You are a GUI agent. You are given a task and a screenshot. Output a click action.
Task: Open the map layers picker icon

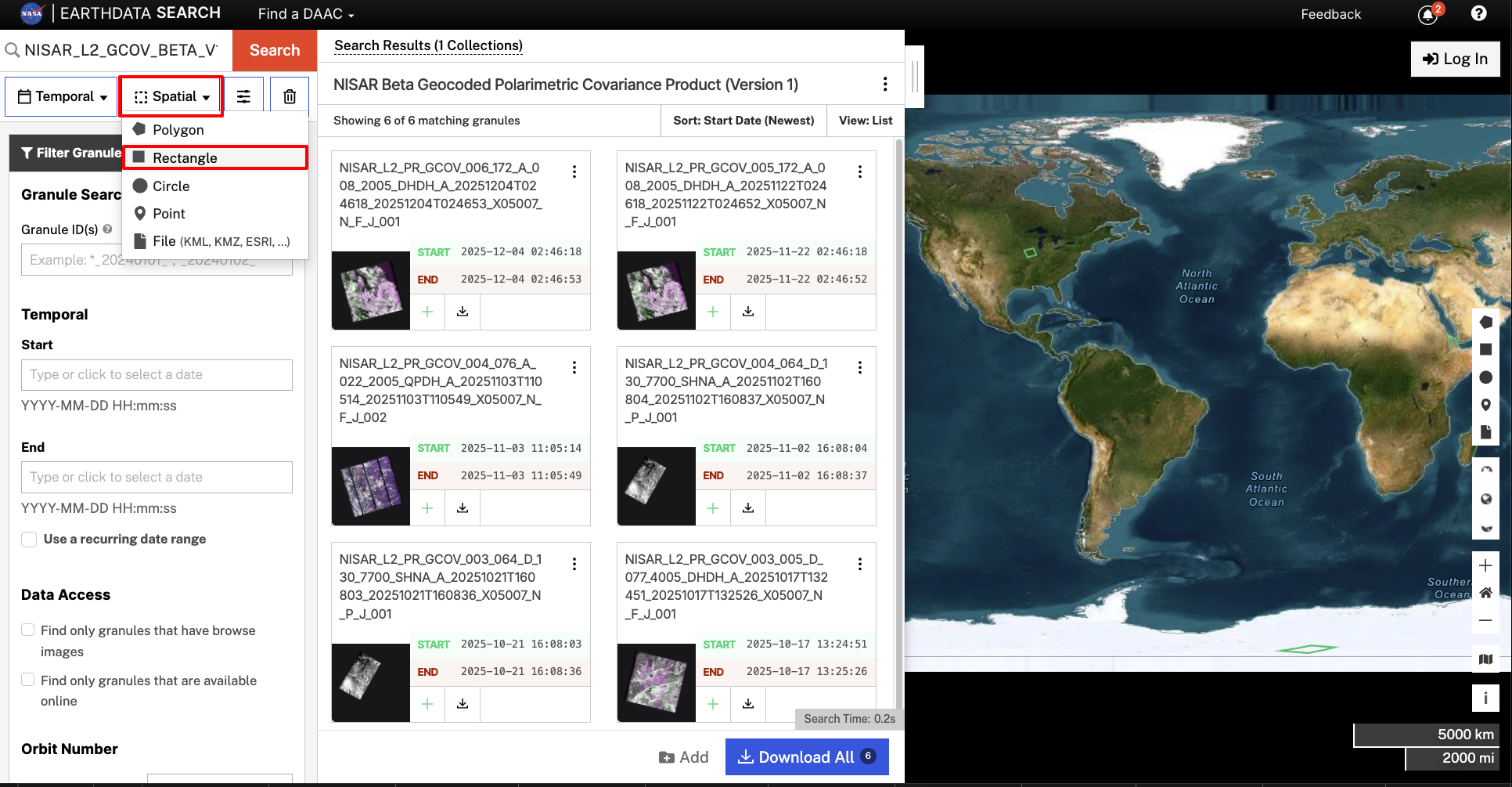click(x=1486, y=659)
